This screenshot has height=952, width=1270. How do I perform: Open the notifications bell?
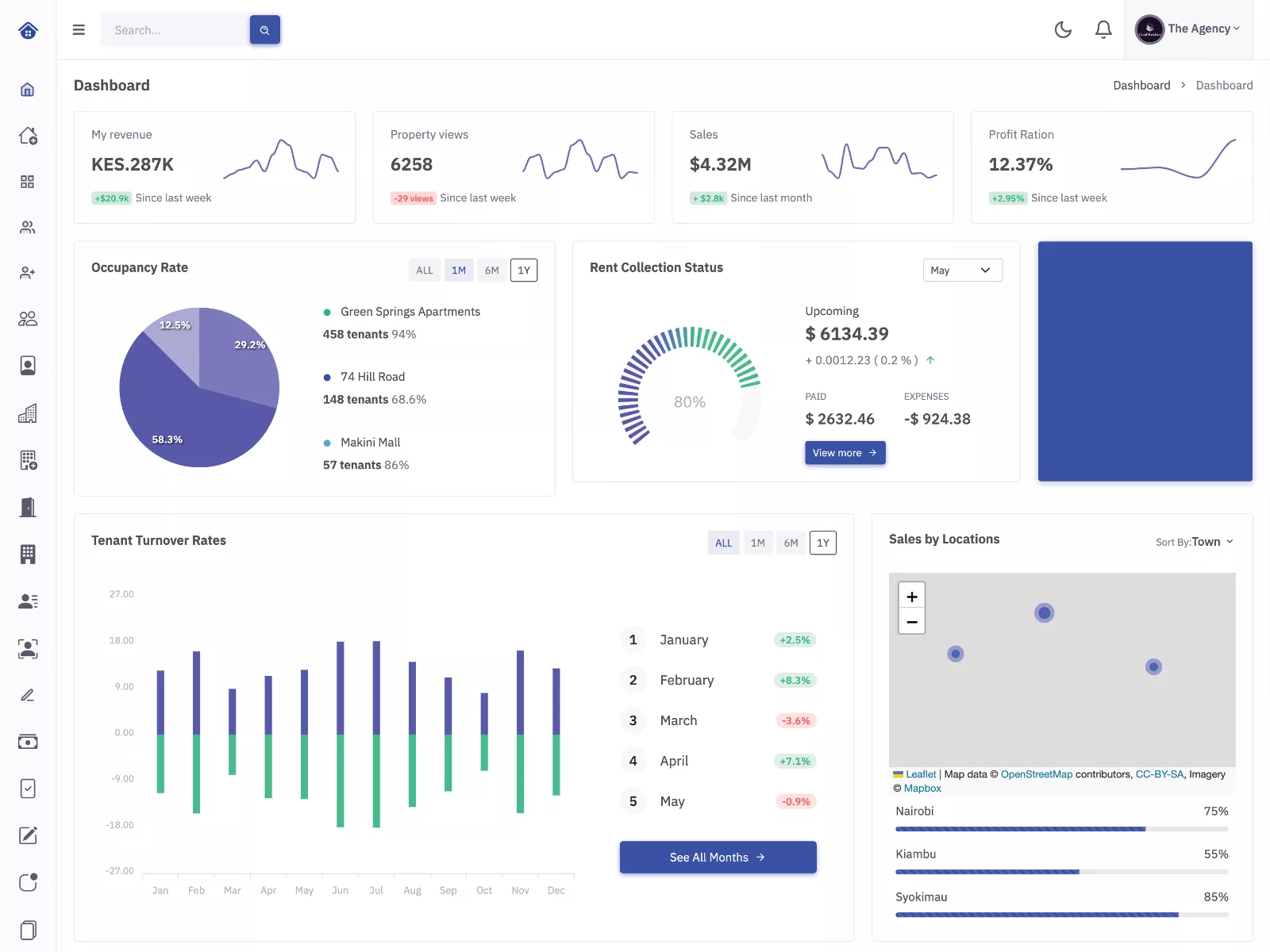pos(1103,30)
